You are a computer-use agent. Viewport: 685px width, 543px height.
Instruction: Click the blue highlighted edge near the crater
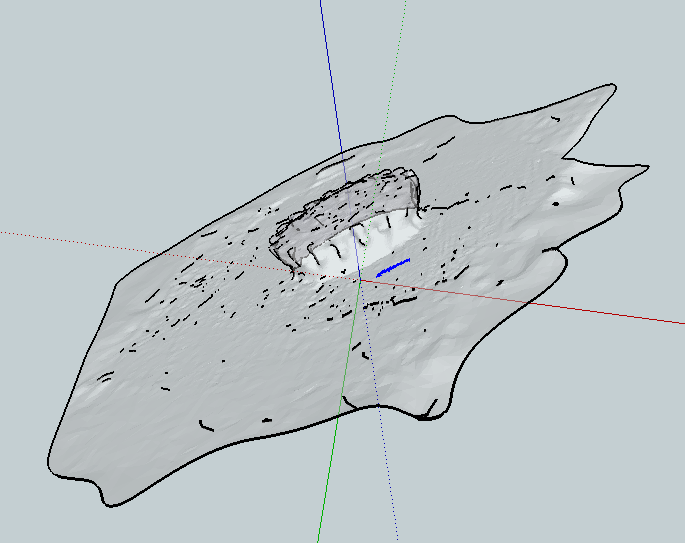[394, 266]
